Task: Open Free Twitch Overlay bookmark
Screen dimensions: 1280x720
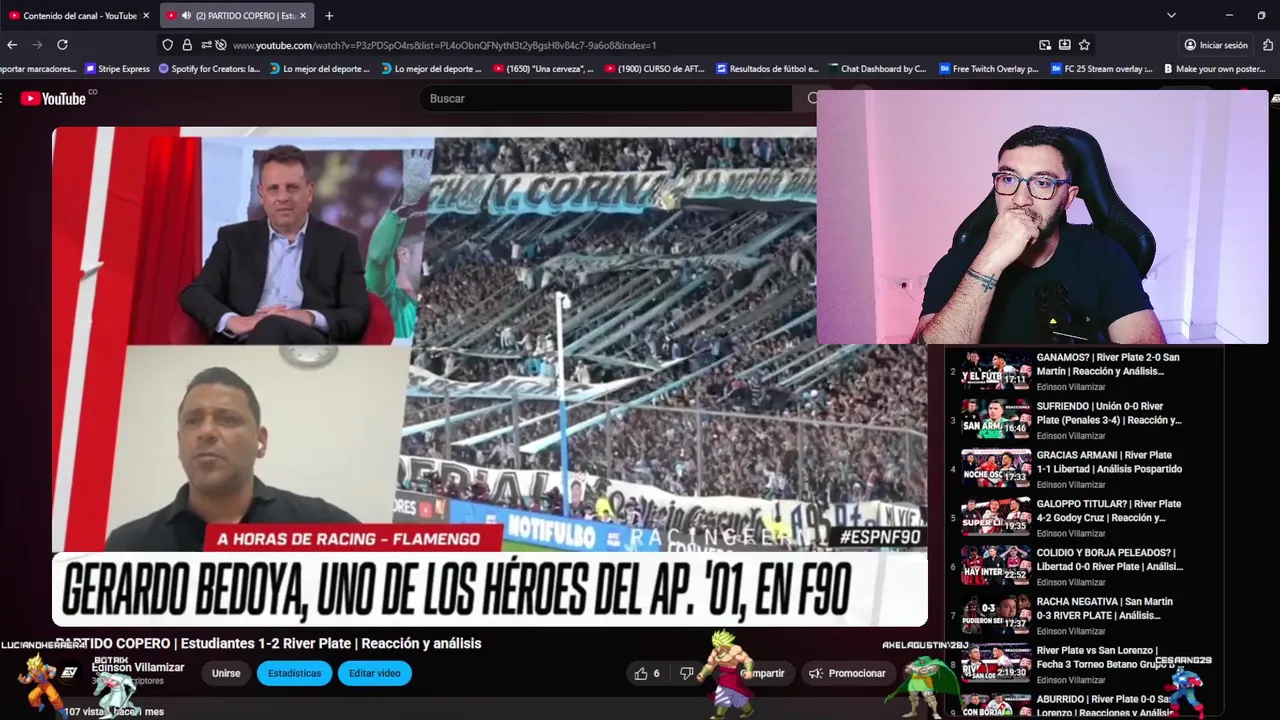Action: 989,69
